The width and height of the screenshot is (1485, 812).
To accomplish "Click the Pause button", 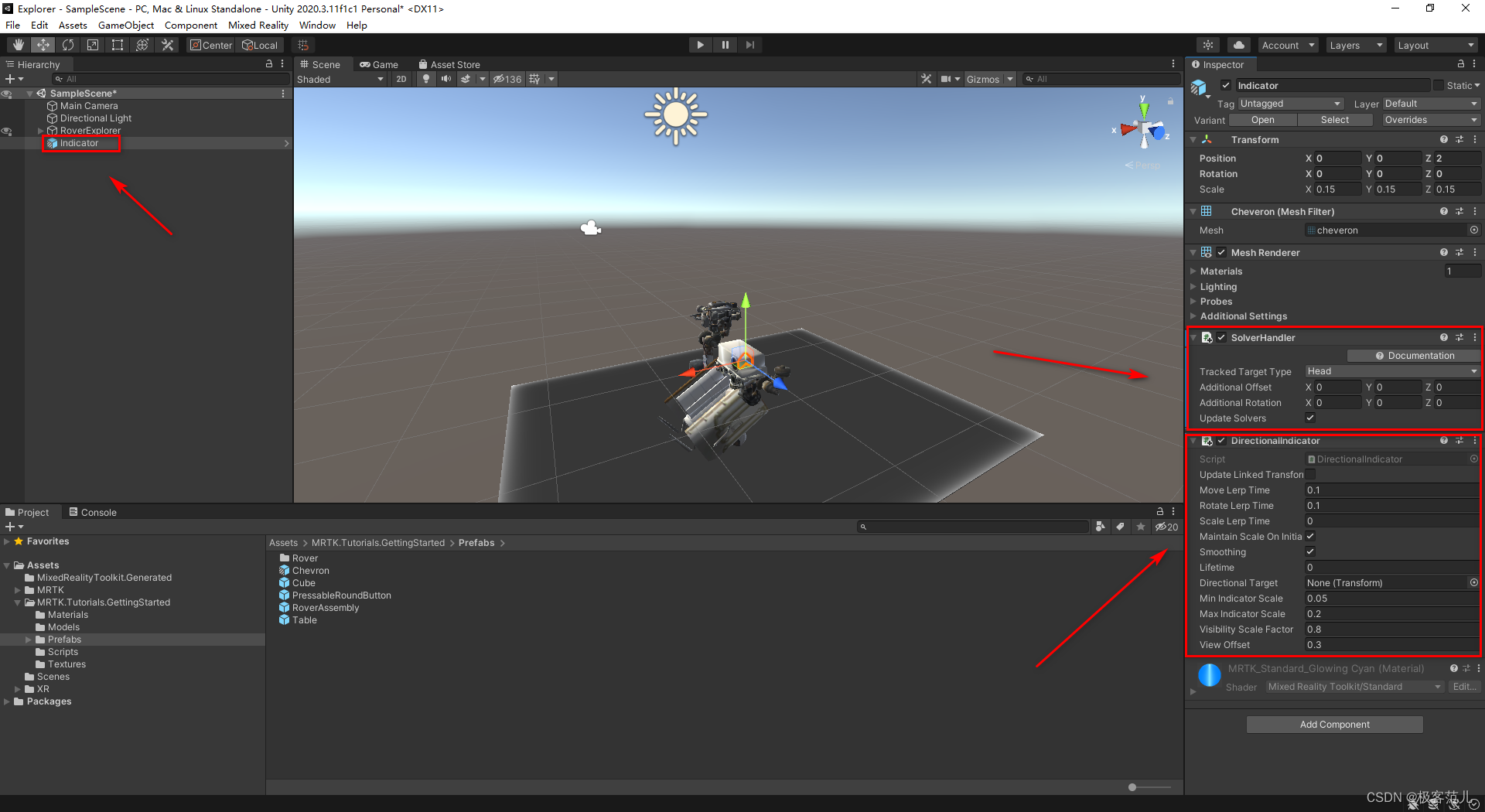I will point(725,45).
